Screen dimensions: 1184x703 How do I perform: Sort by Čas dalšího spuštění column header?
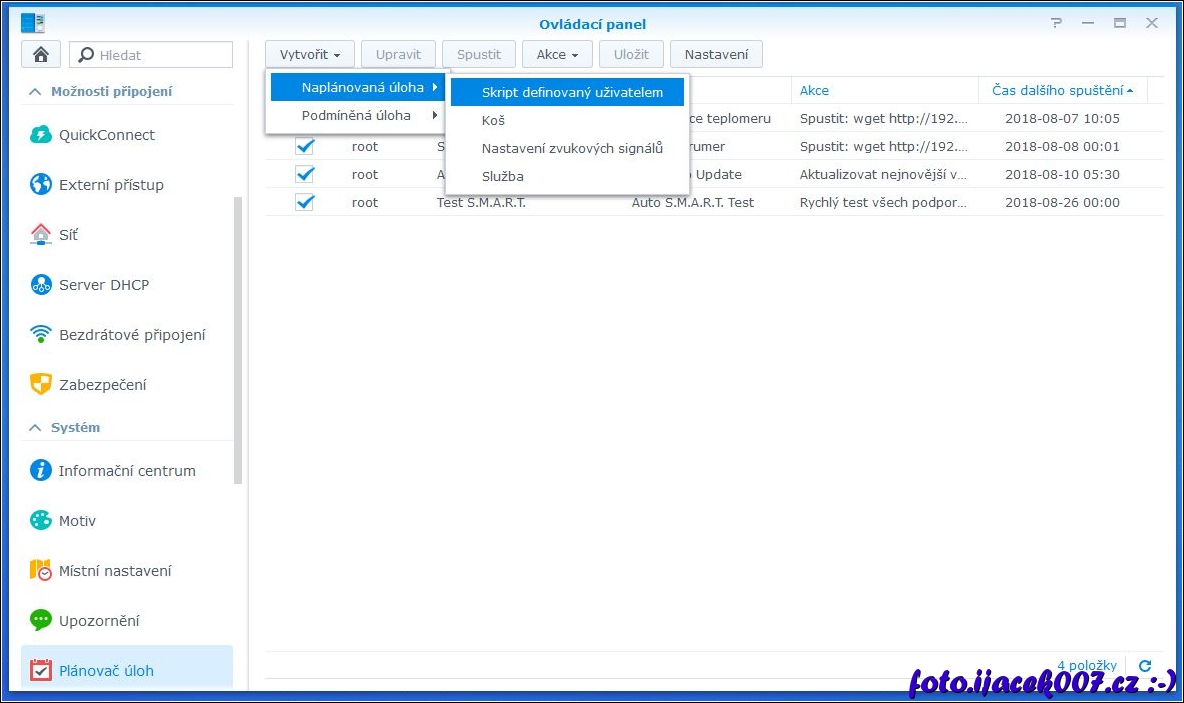pos(1062,90)
